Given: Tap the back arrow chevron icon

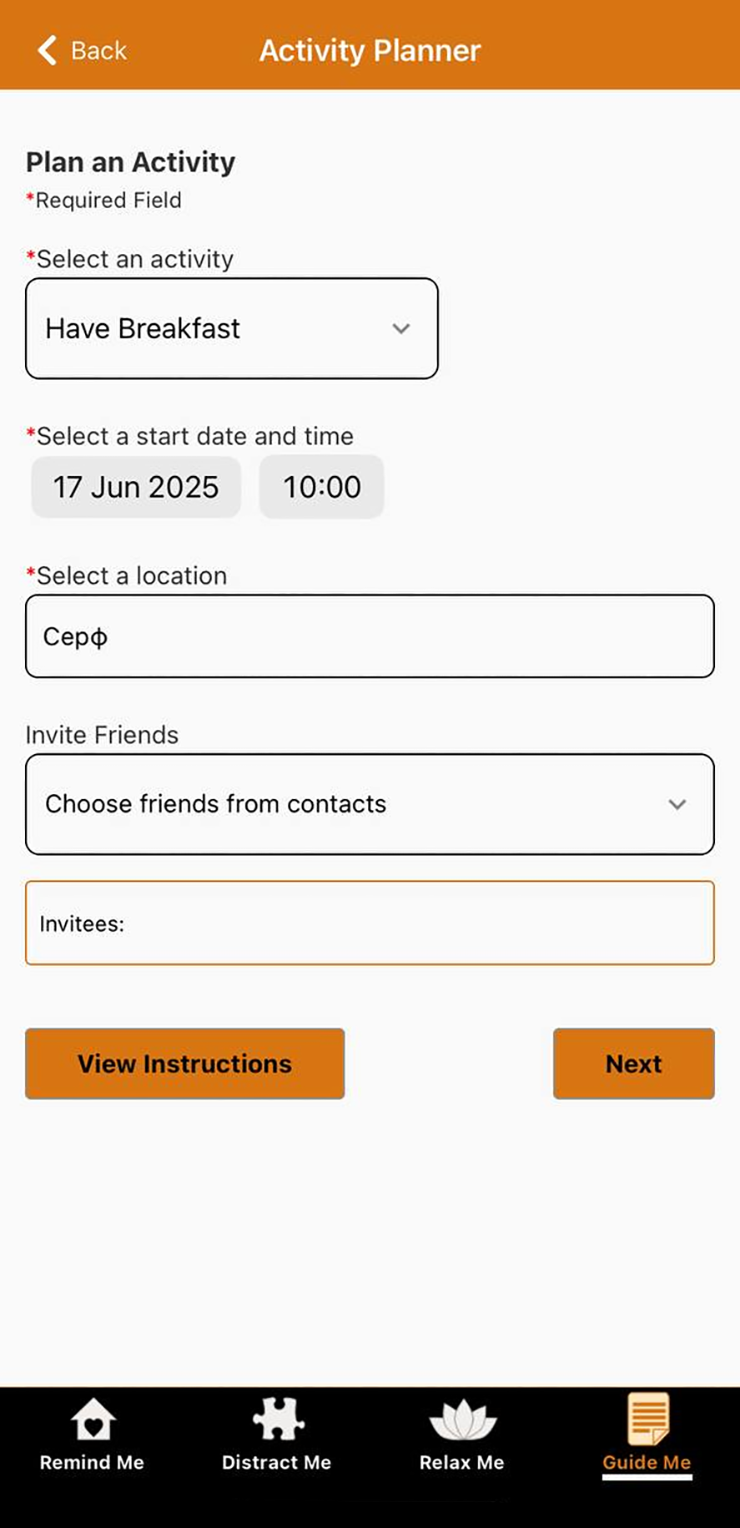Looking at the screenshot, I should (x=46, y=50).
